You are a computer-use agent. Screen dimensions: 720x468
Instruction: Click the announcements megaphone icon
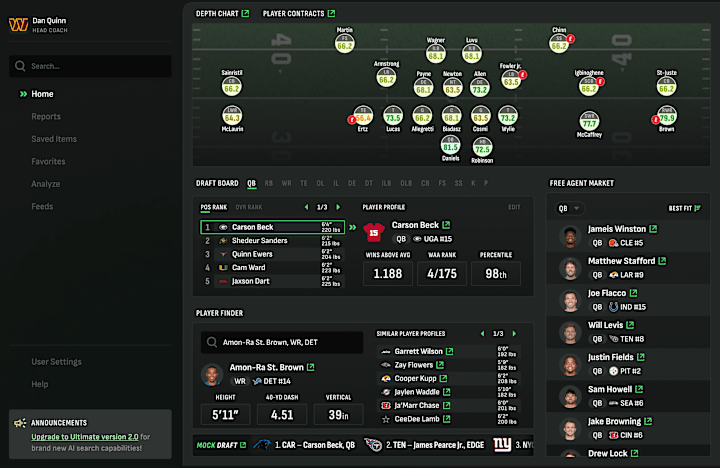20,423
